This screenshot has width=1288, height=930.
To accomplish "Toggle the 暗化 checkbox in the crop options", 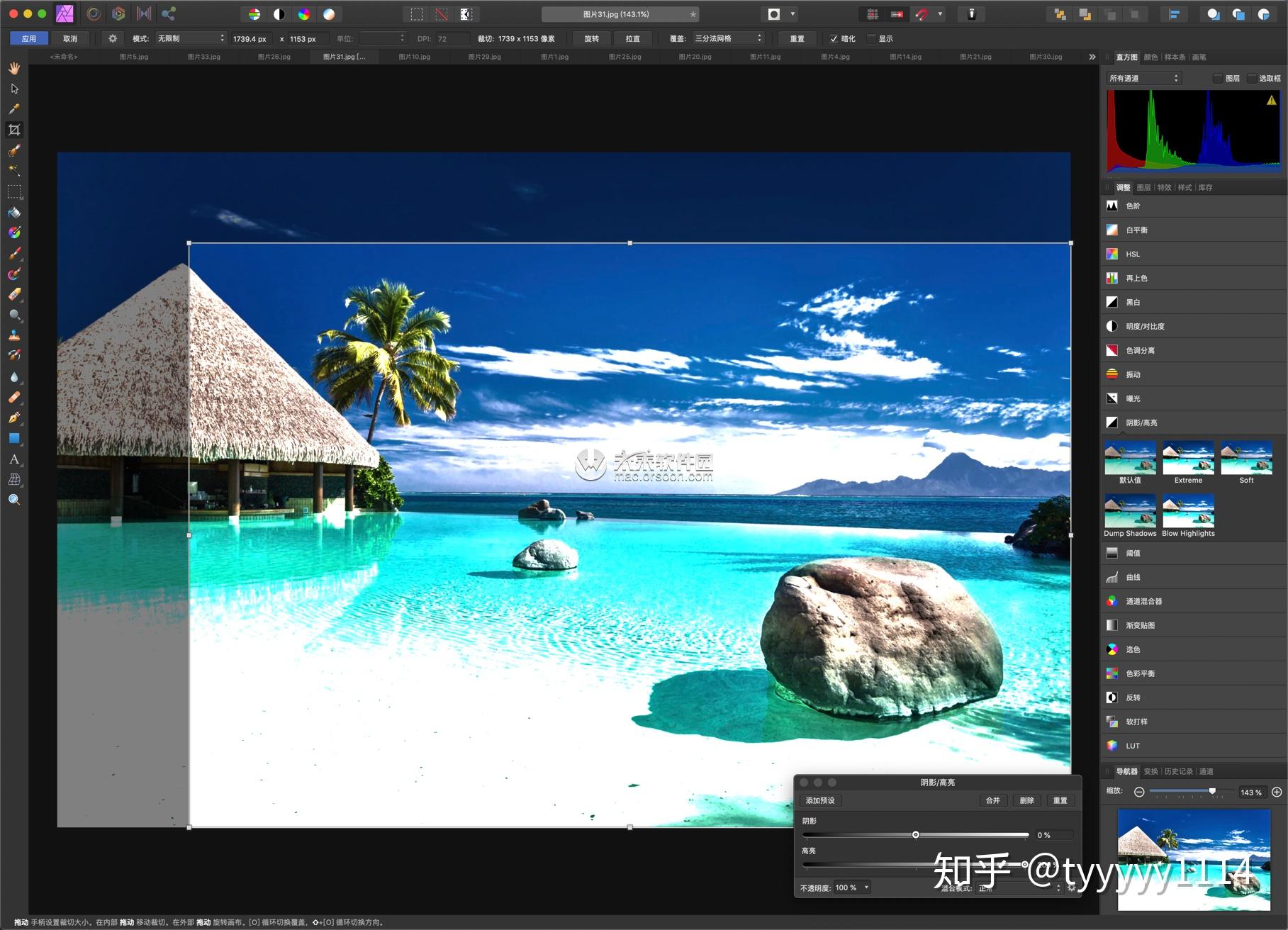I will [x=834, y=38].
